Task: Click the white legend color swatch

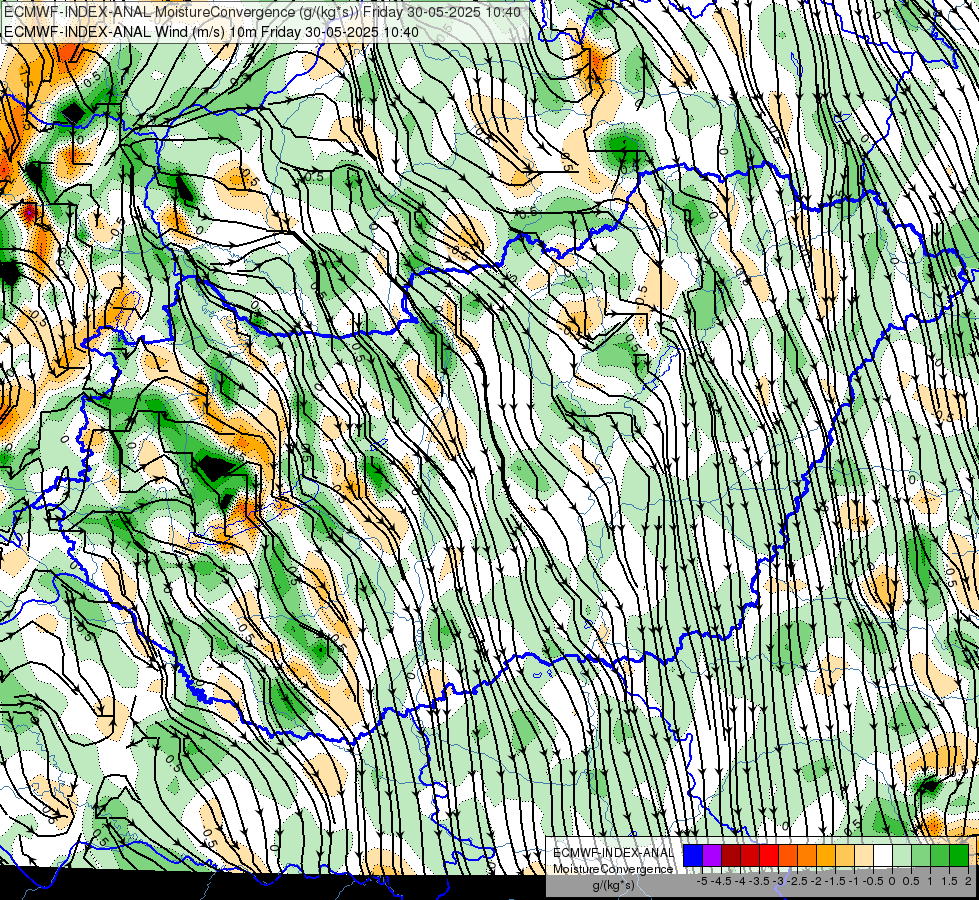Action: 883,855
